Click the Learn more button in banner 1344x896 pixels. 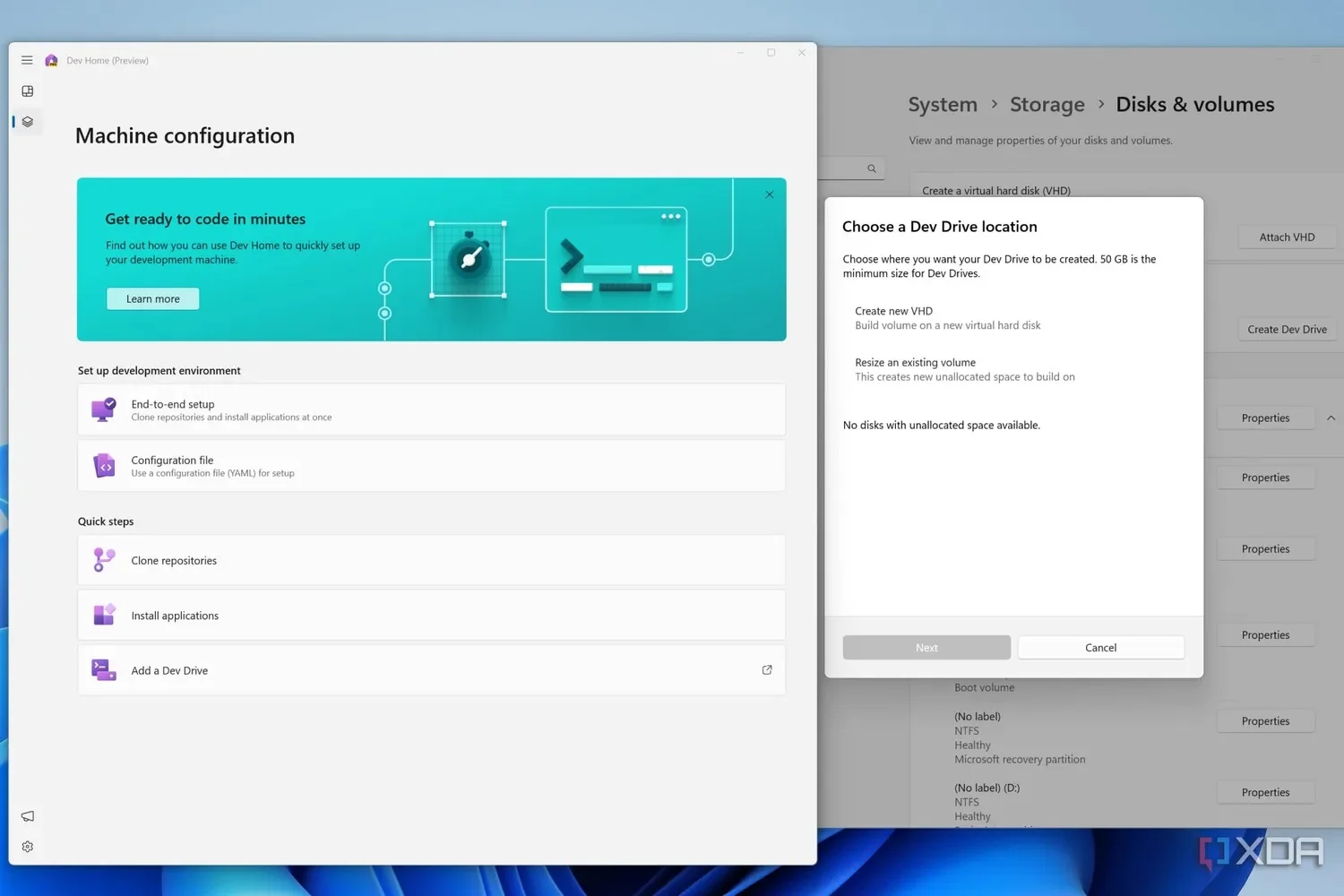tap(152, 298)
